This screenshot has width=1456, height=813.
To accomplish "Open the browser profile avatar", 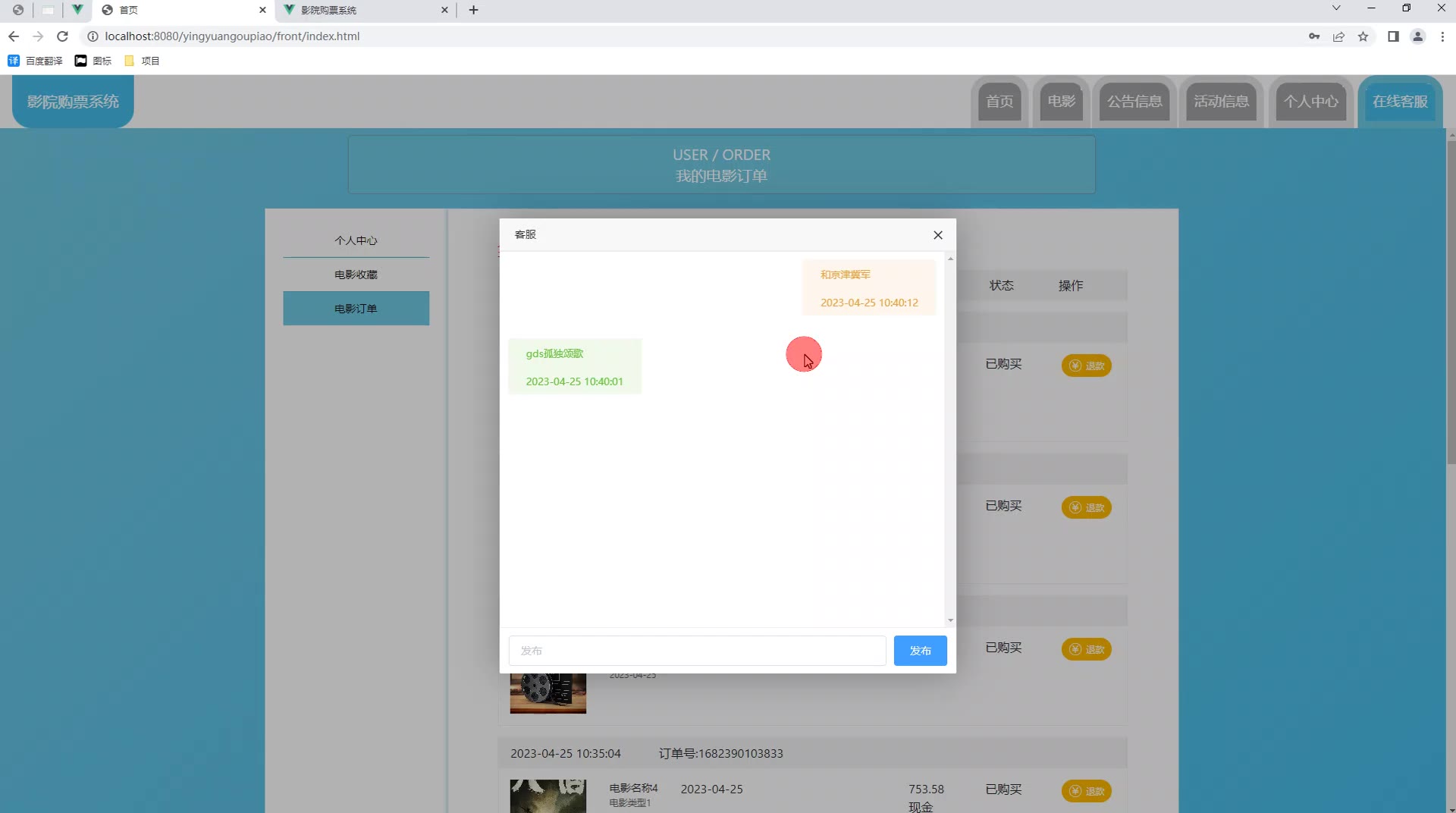I will click(x=1417, y=36).
